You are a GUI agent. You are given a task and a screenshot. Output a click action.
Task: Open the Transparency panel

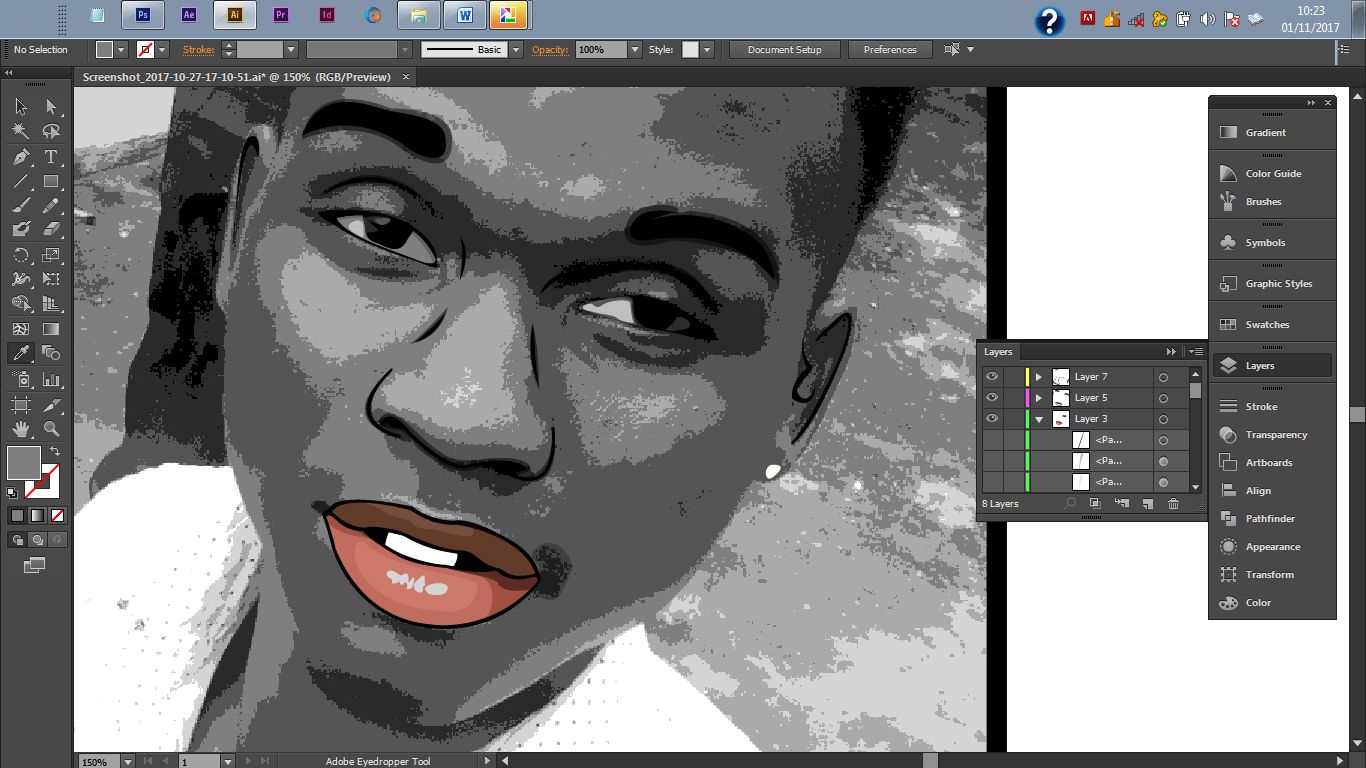(1272, 435)
